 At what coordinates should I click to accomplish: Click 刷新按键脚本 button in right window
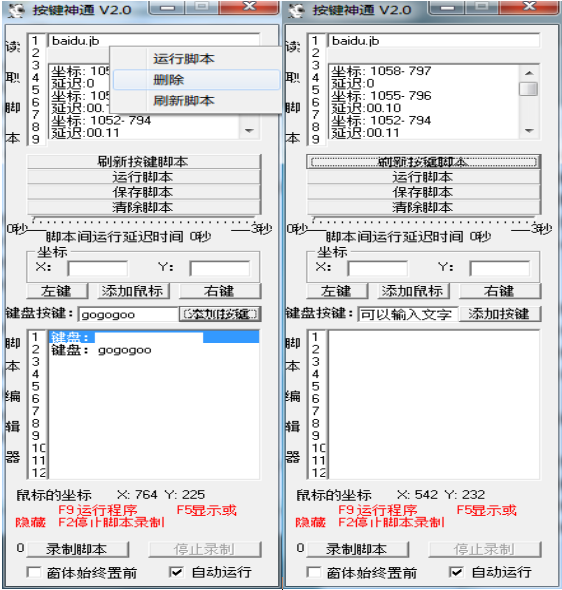tap(424, 162)
